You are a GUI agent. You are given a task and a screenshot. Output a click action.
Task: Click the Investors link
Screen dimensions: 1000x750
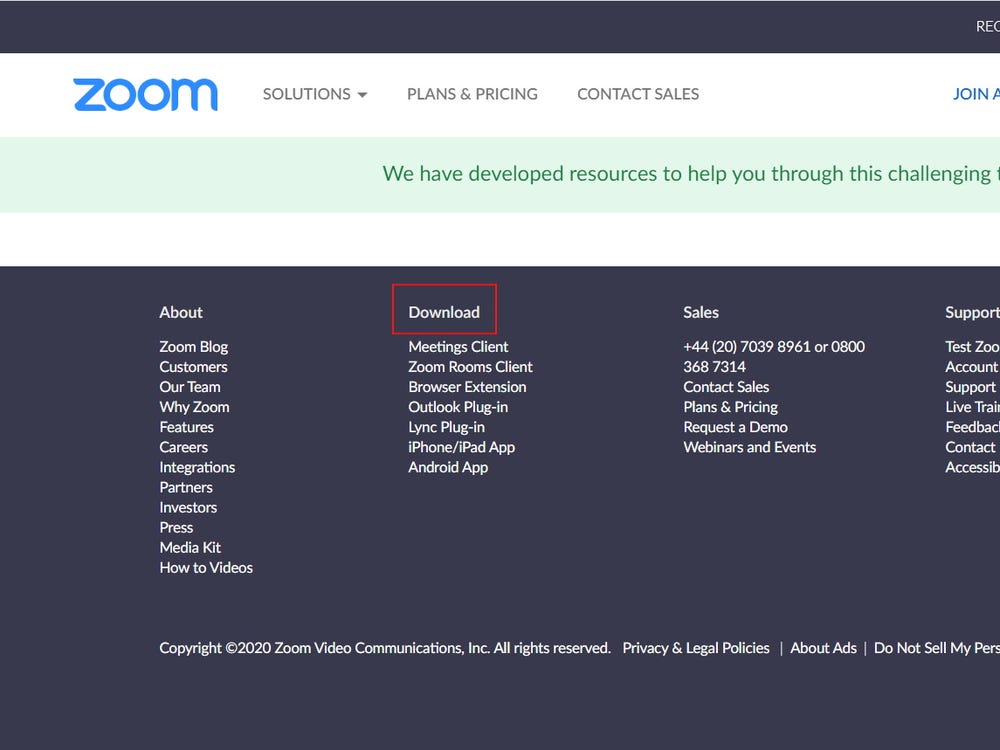coord(188,507)
